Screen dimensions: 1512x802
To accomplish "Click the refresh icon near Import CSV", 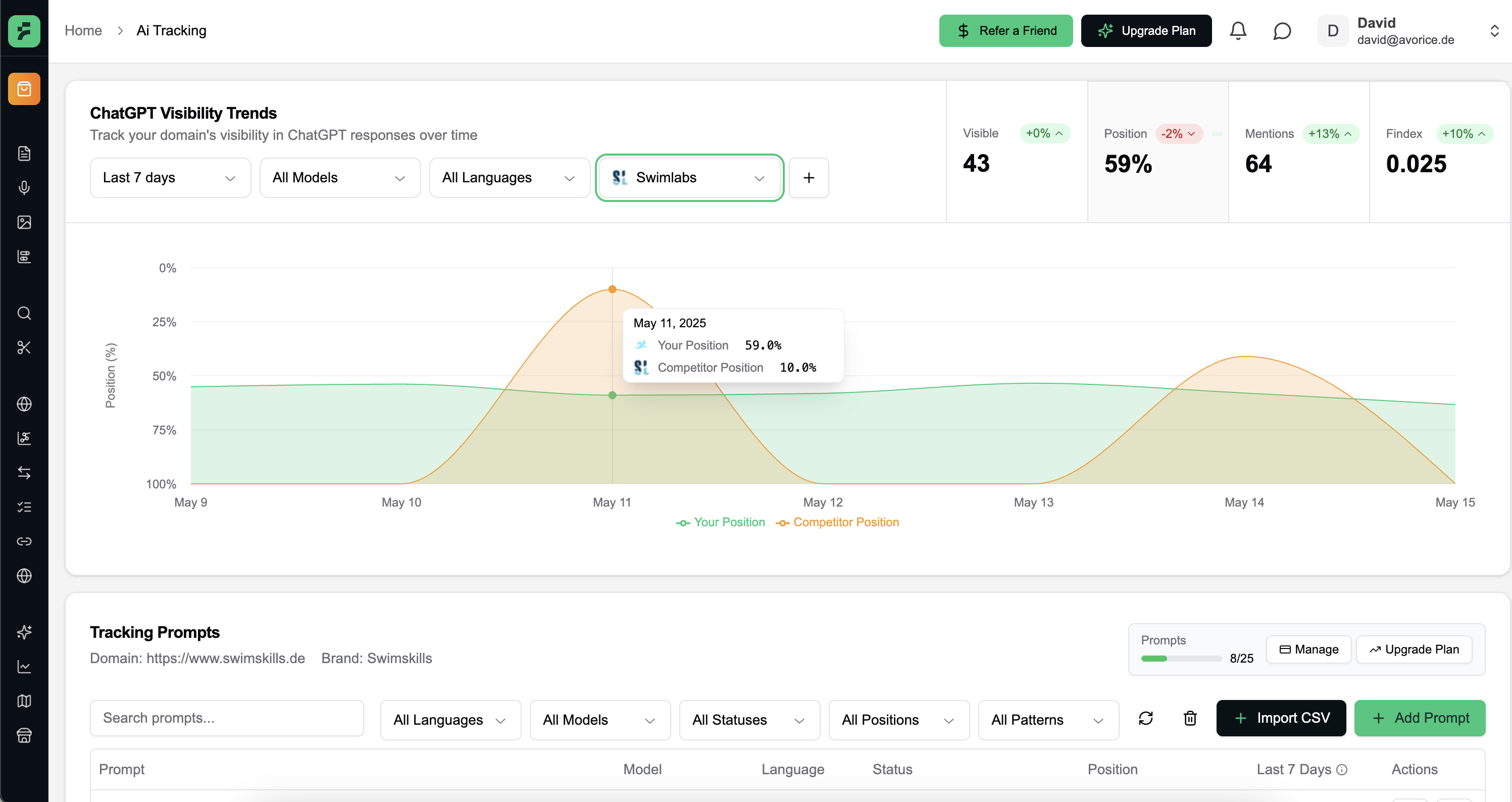I will (1146, 718).
